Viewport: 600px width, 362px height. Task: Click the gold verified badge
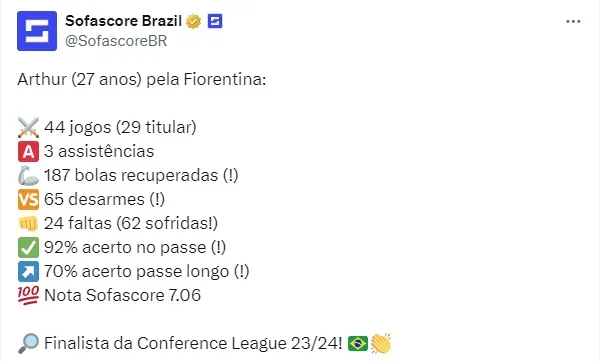click(x=194, y=21)
